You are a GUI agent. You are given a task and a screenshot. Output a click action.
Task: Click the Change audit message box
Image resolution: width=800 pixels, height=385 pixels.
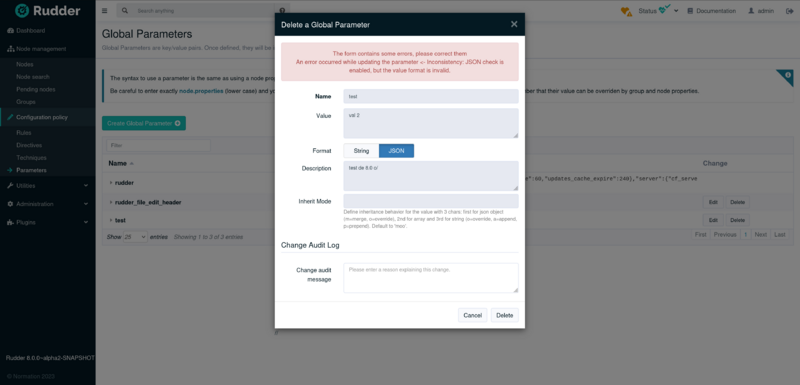(431, 278)
